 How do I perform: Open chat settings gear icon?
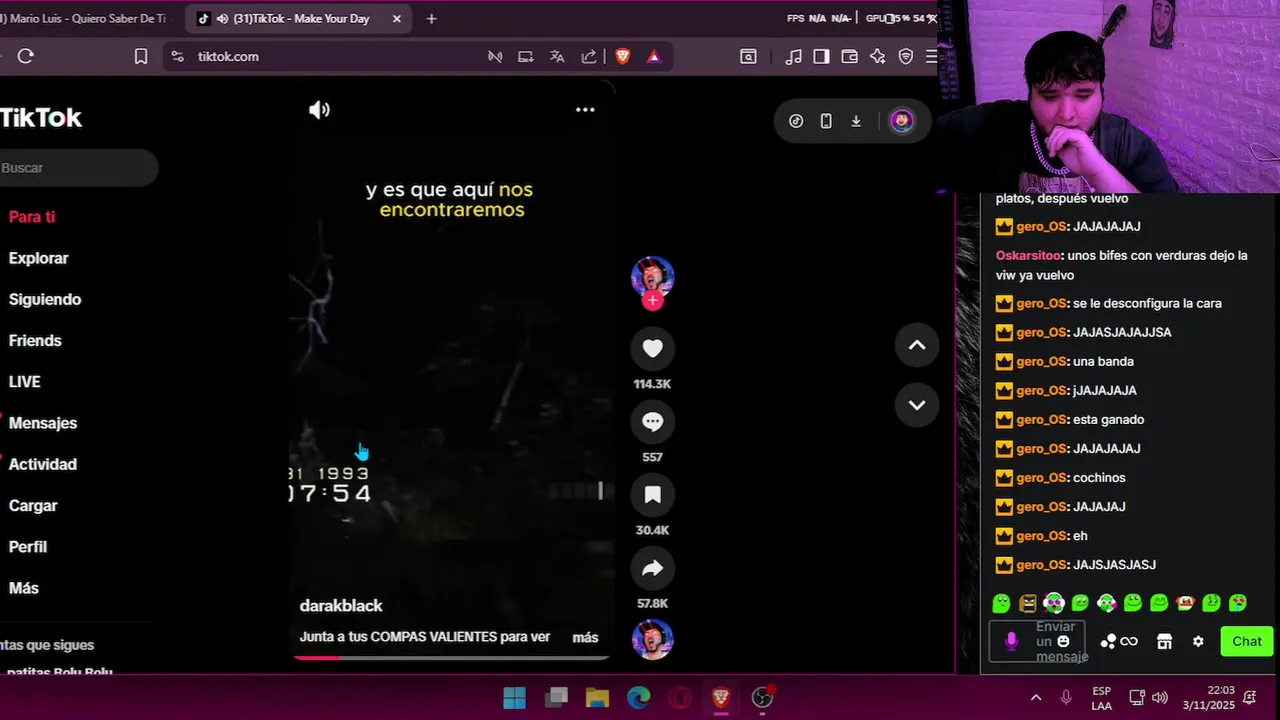coord(1198,642)
